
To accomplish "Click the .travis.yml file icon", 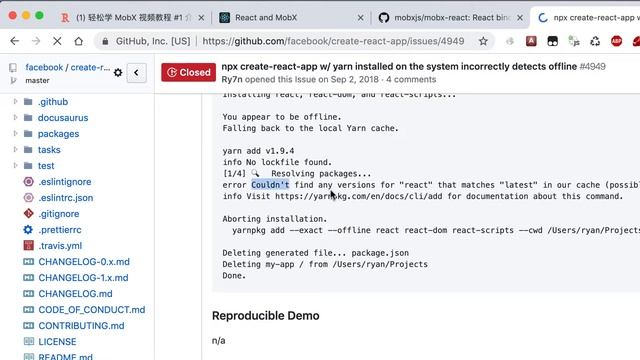I will [28, 245].
